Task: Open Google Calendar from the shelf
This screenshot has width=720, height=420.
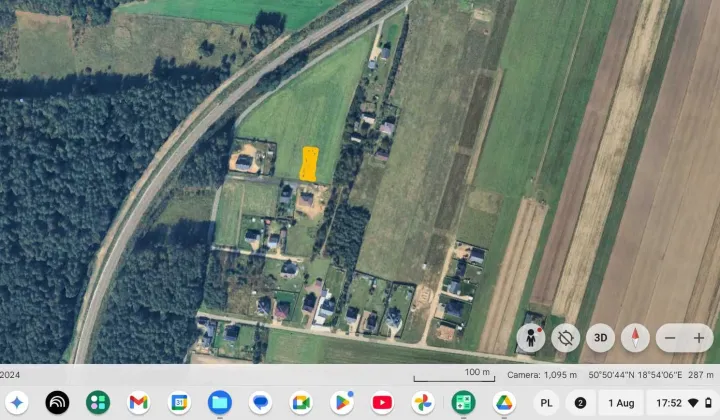Action: coord(179,403)
